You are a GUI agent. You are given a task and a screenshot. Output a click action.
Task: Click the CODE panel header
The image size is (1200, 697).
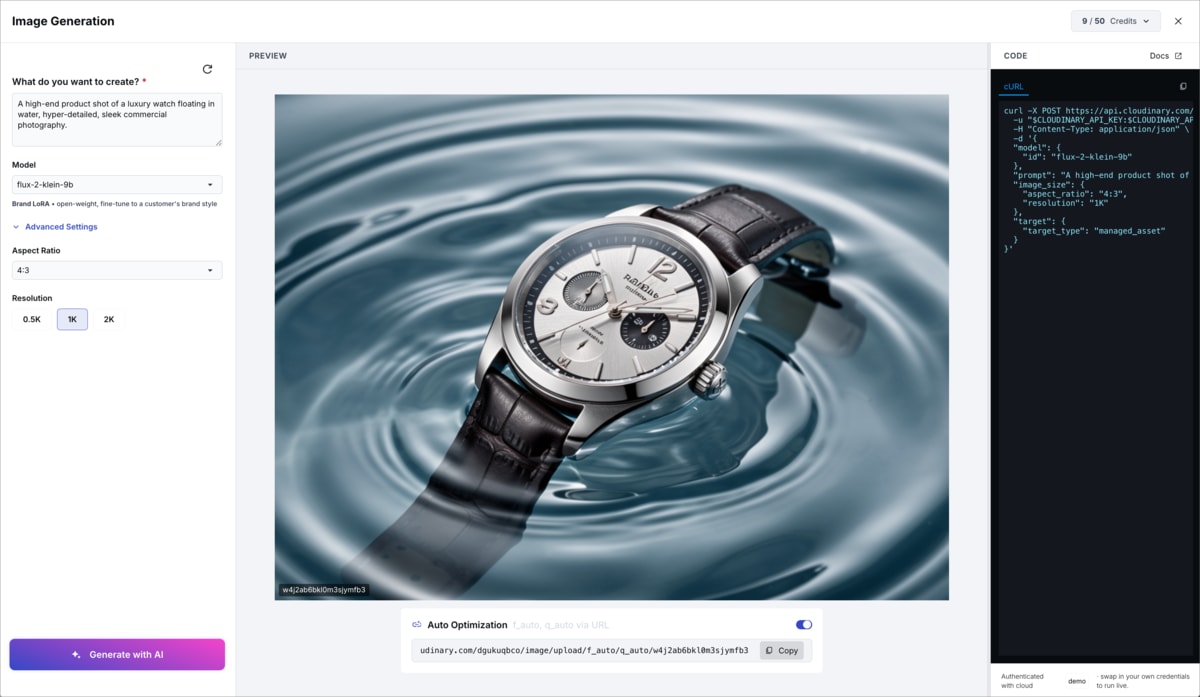pyautogui.click(x=1015, y=56)
